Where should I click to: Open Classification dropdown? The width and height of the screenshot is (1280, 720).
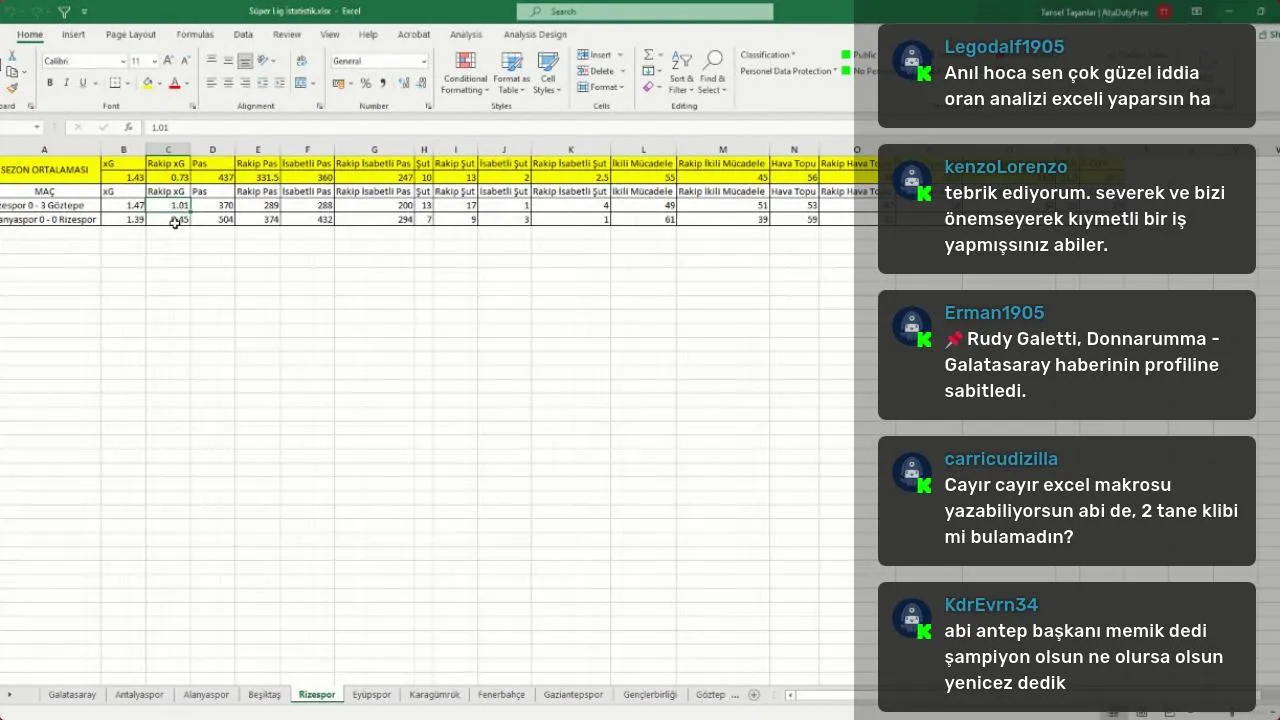point(768,55)
